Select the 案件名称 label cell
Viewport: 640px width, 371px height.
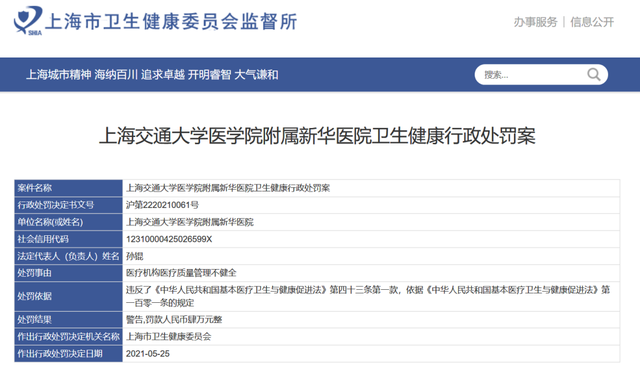pos(68,188)
